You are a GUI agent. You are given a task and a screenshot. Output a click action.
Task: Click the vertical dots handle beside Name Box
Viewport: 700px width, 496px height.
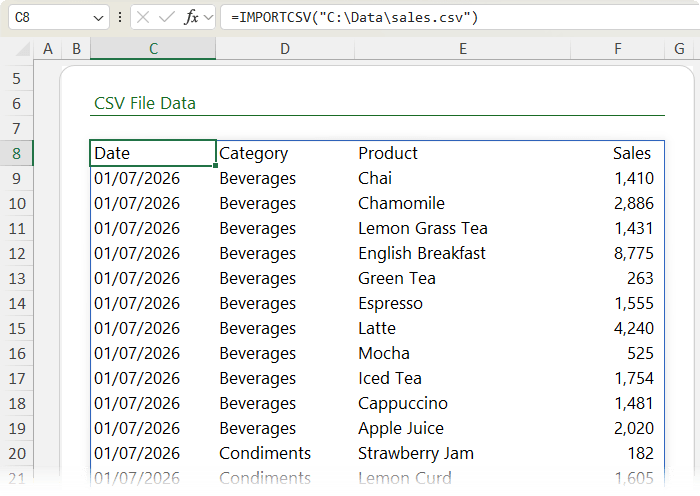pyautogui.click(x=120, y=17)
